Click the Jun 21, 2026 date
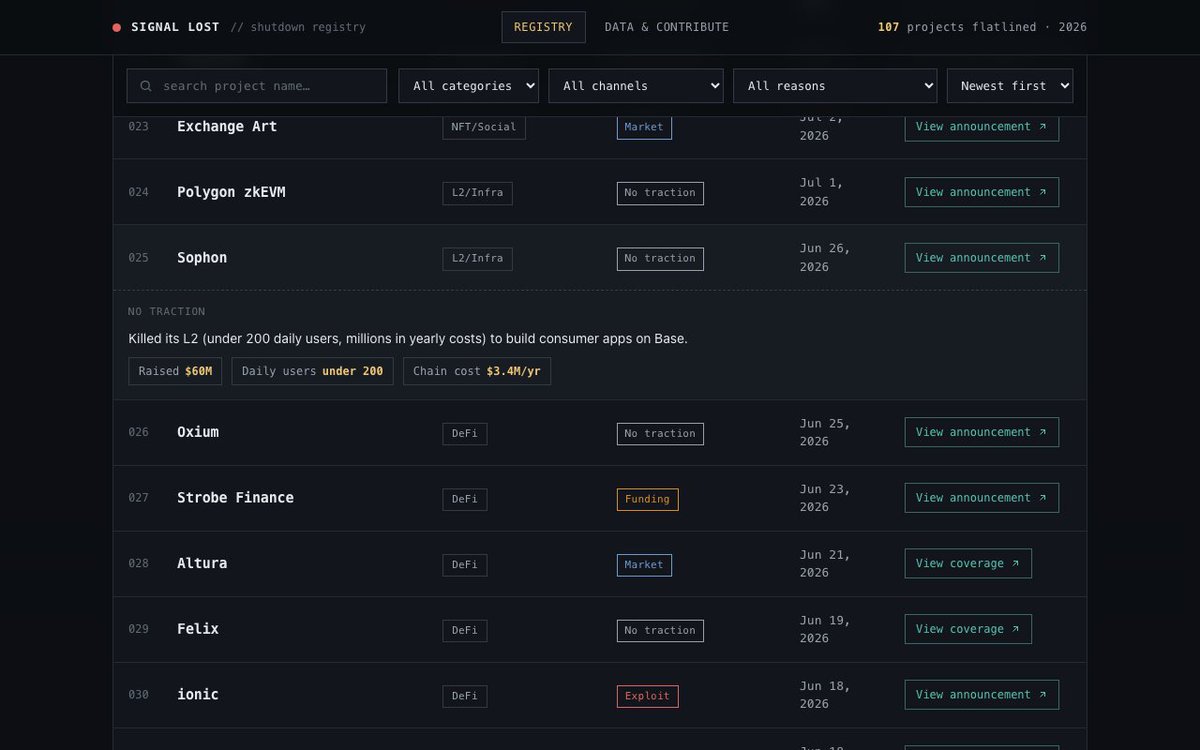Image resolution: width=1200 pixels, height=750 pixels. pos(825,563)
